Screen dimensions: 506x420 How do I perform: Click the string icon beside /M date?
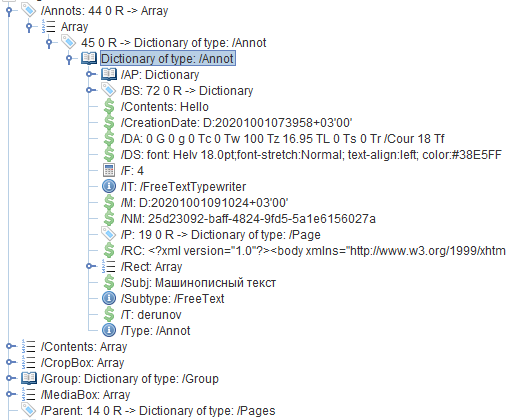109,203
